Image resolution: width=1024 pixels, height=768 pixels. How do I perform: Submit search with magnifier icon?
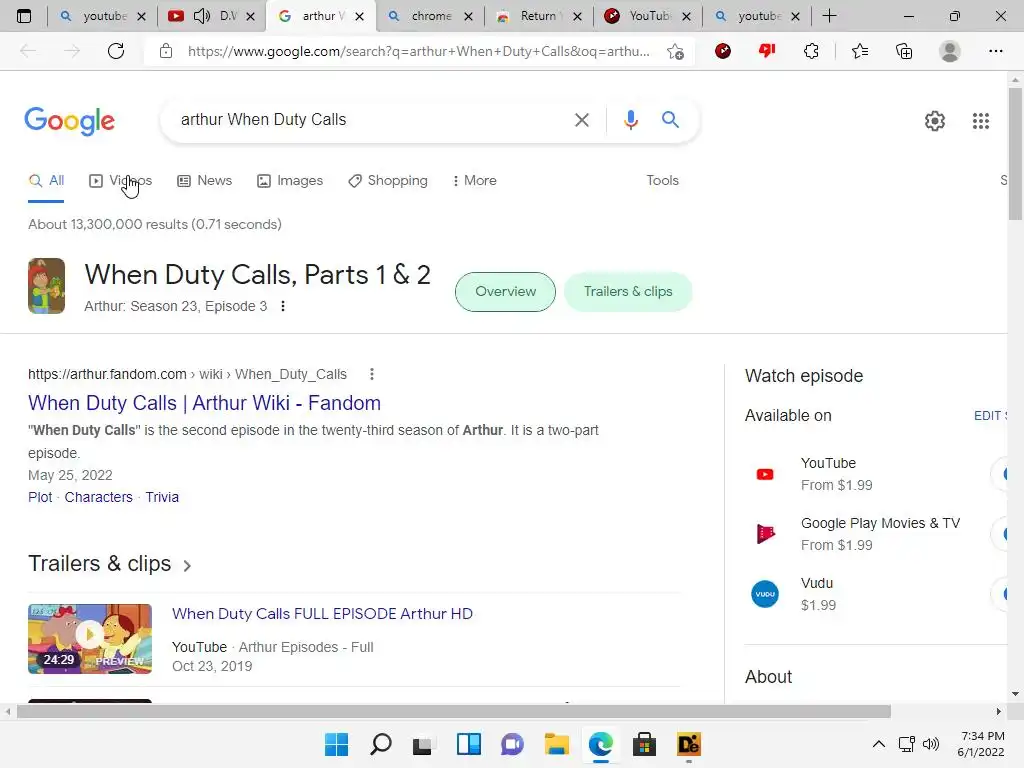670,120
